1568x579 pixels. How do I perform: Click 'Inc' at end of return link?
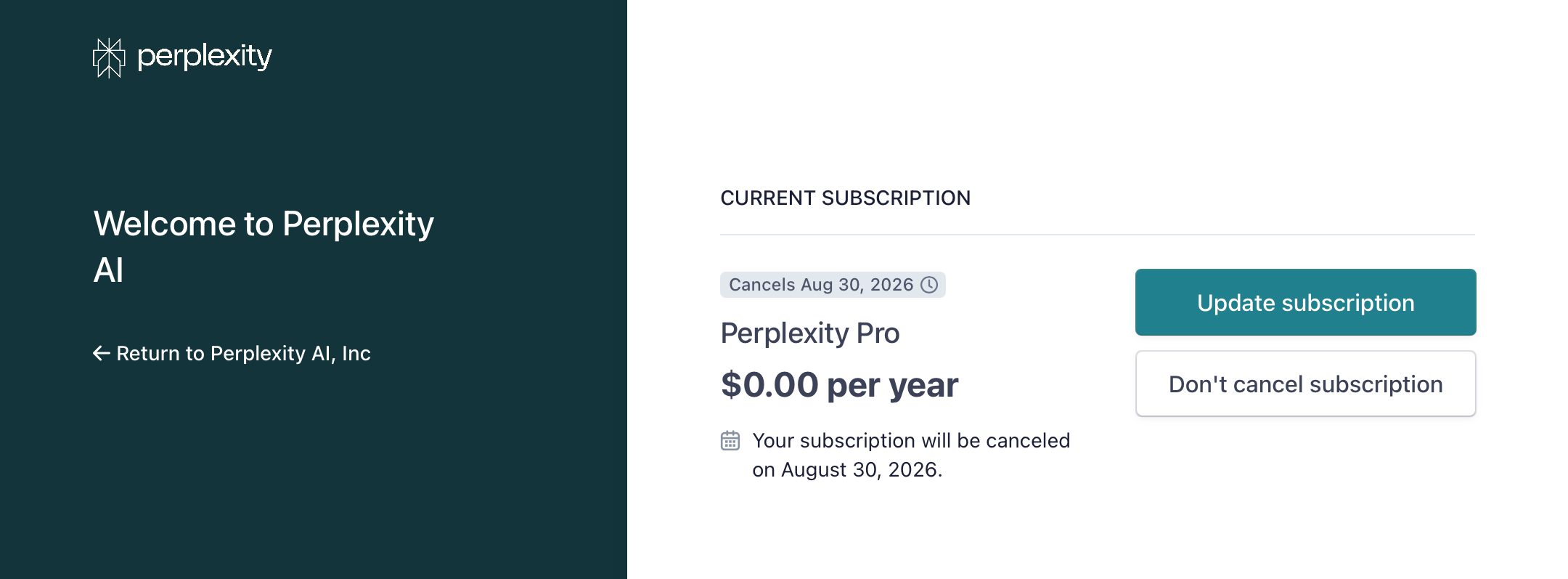click(x=356, y=353)
